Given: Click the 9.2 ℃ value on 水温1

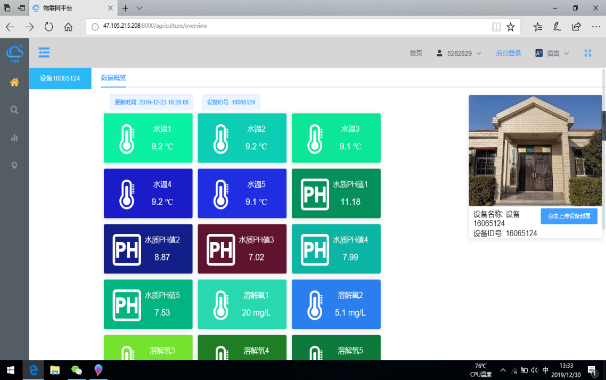Looking at the screenshot, I should pyautogui.click(x=162, y=147).
